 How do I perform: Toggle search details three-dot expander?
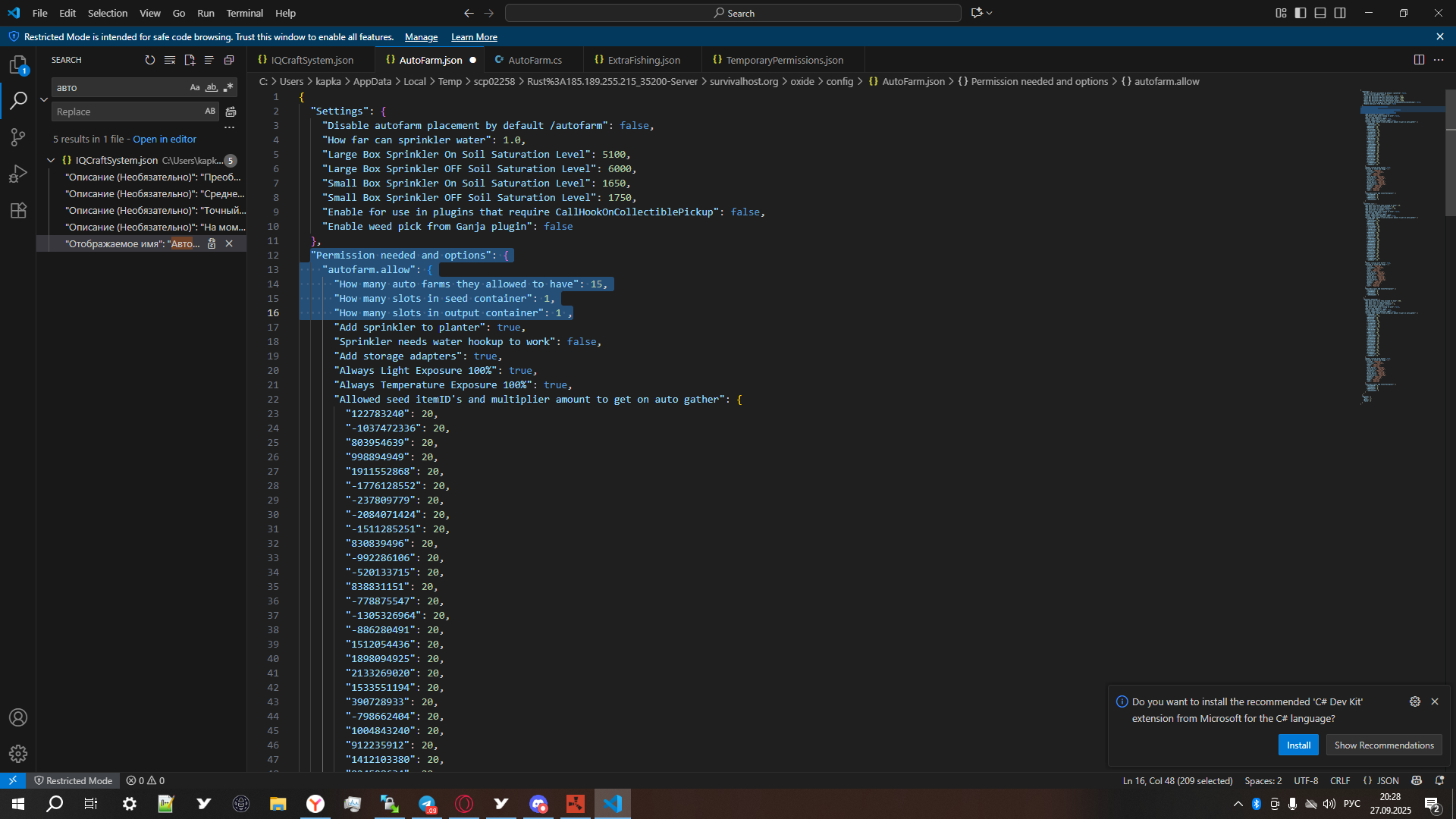[x=229, y=127]
